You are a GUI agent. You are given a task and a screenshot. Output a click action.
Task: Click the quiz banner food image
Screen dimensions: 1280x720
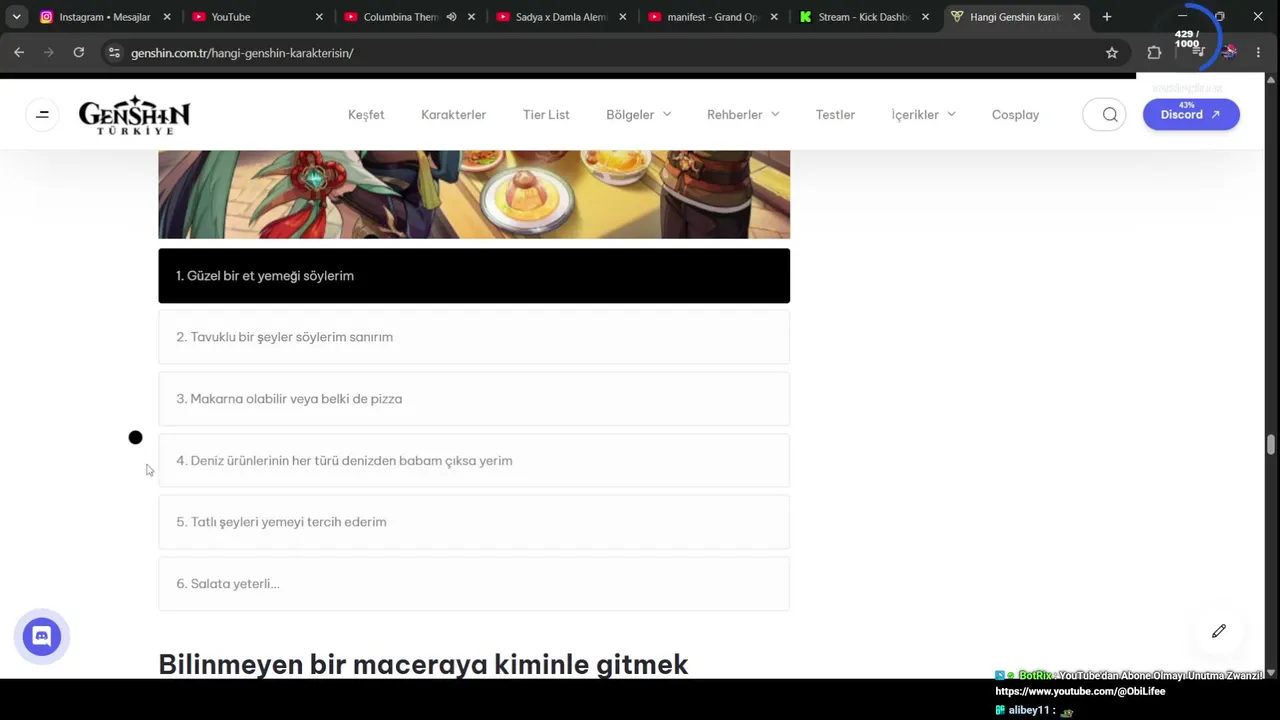click(474, 194)
